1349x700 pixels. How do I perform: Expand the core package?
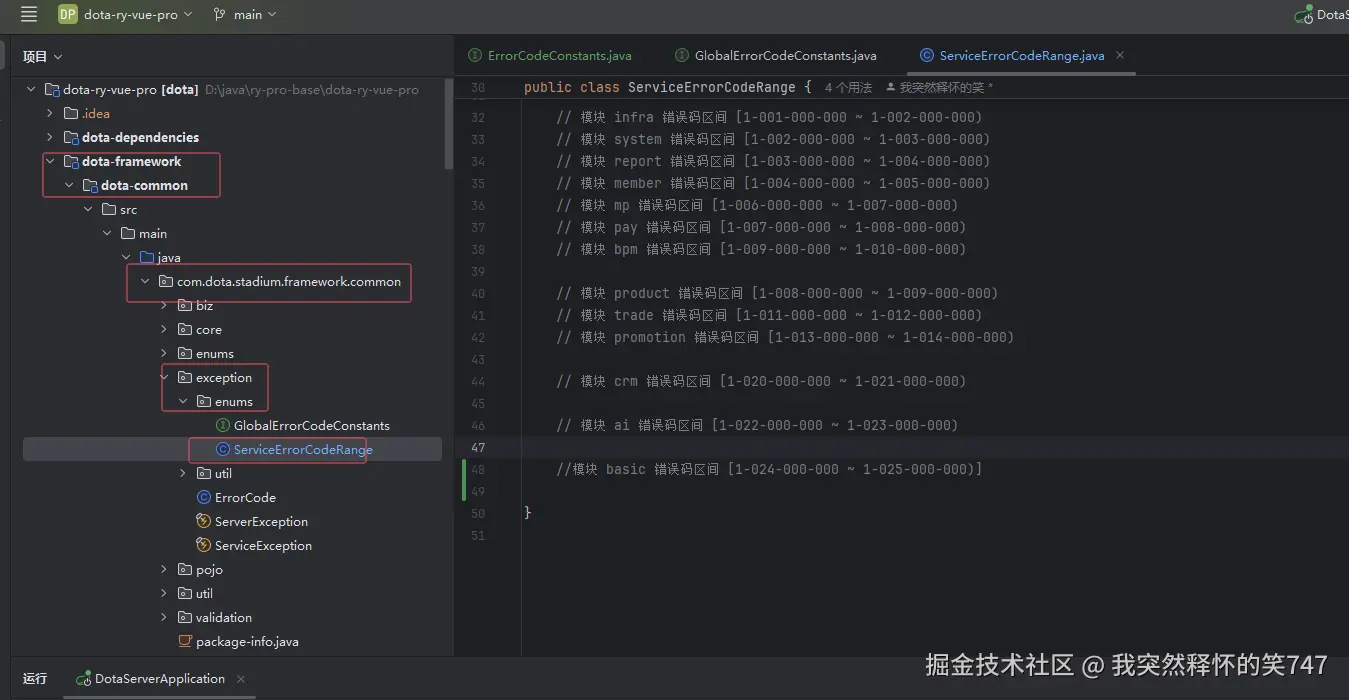(x=164, y=329)
